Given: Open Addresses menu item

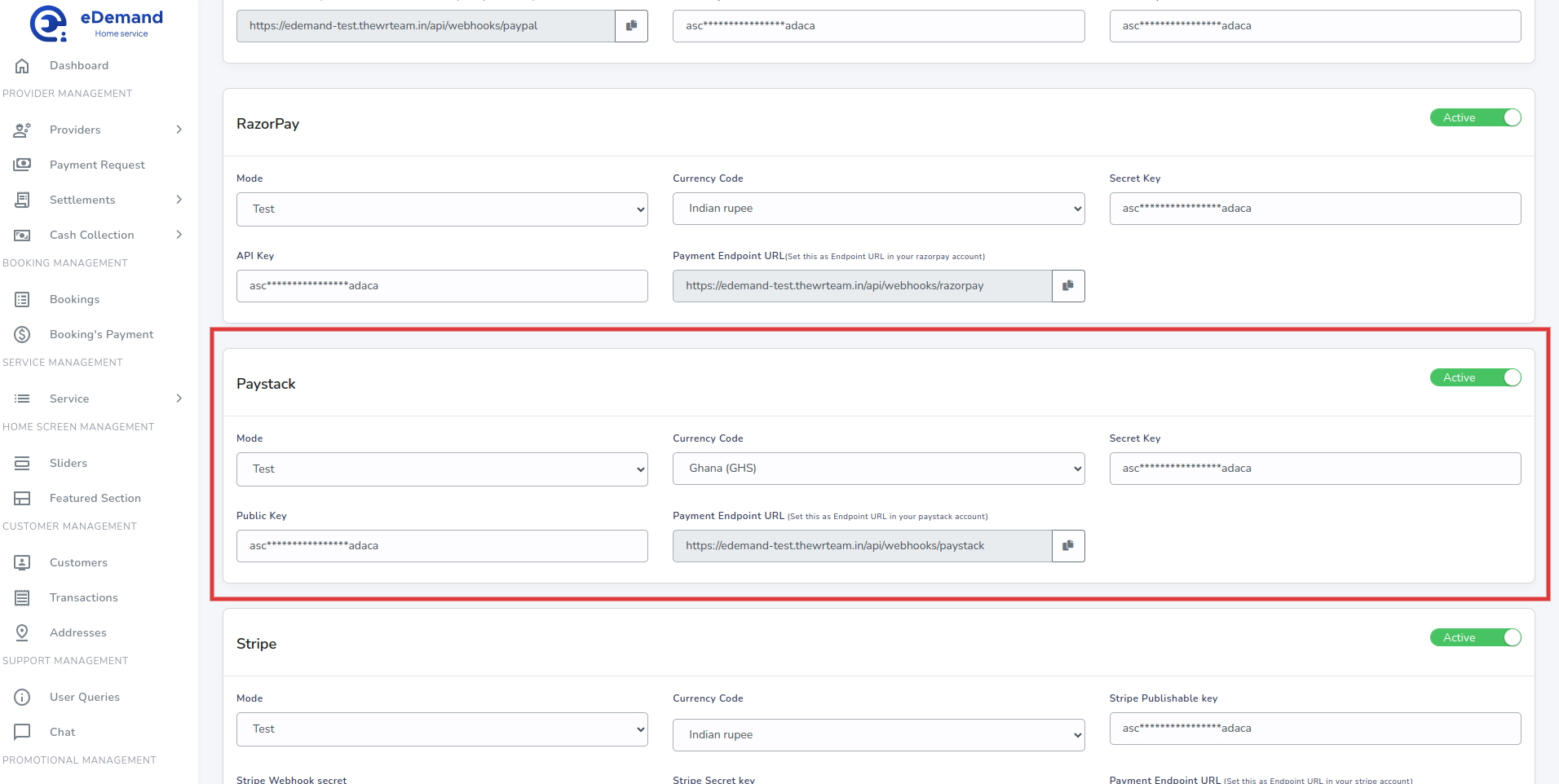Looking at the screenshot, I should tap(78, 632).
